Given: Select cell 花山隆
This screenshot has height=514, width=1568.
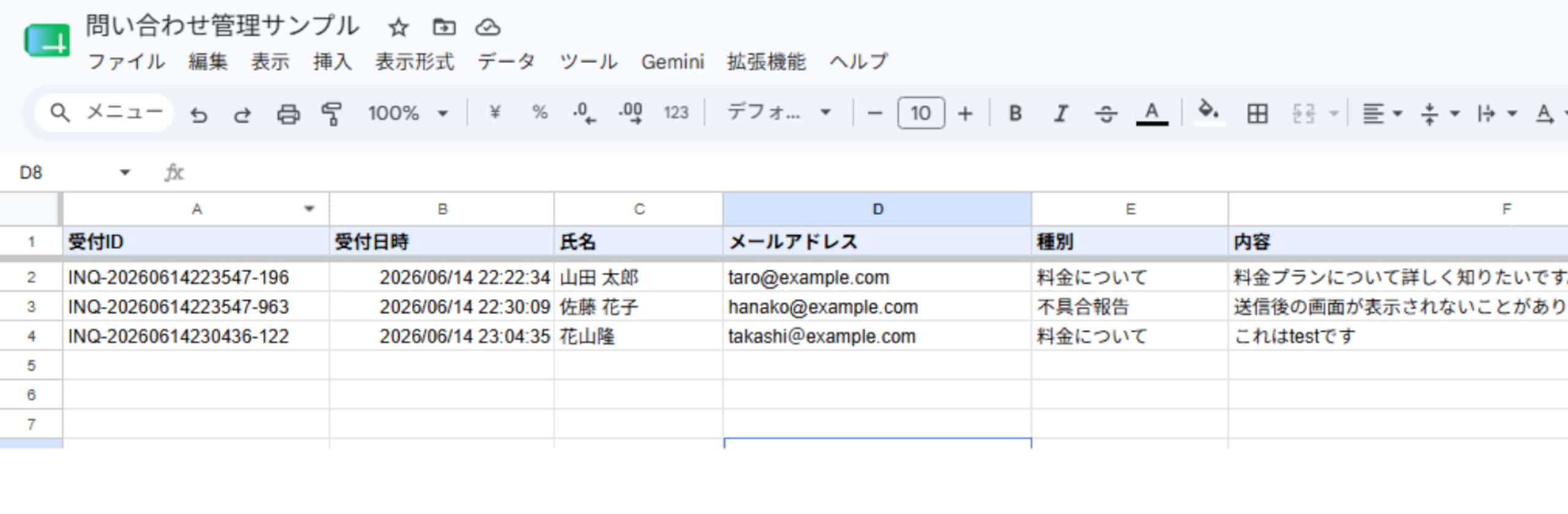Looking at the screenshot, I should coord(639,336).
